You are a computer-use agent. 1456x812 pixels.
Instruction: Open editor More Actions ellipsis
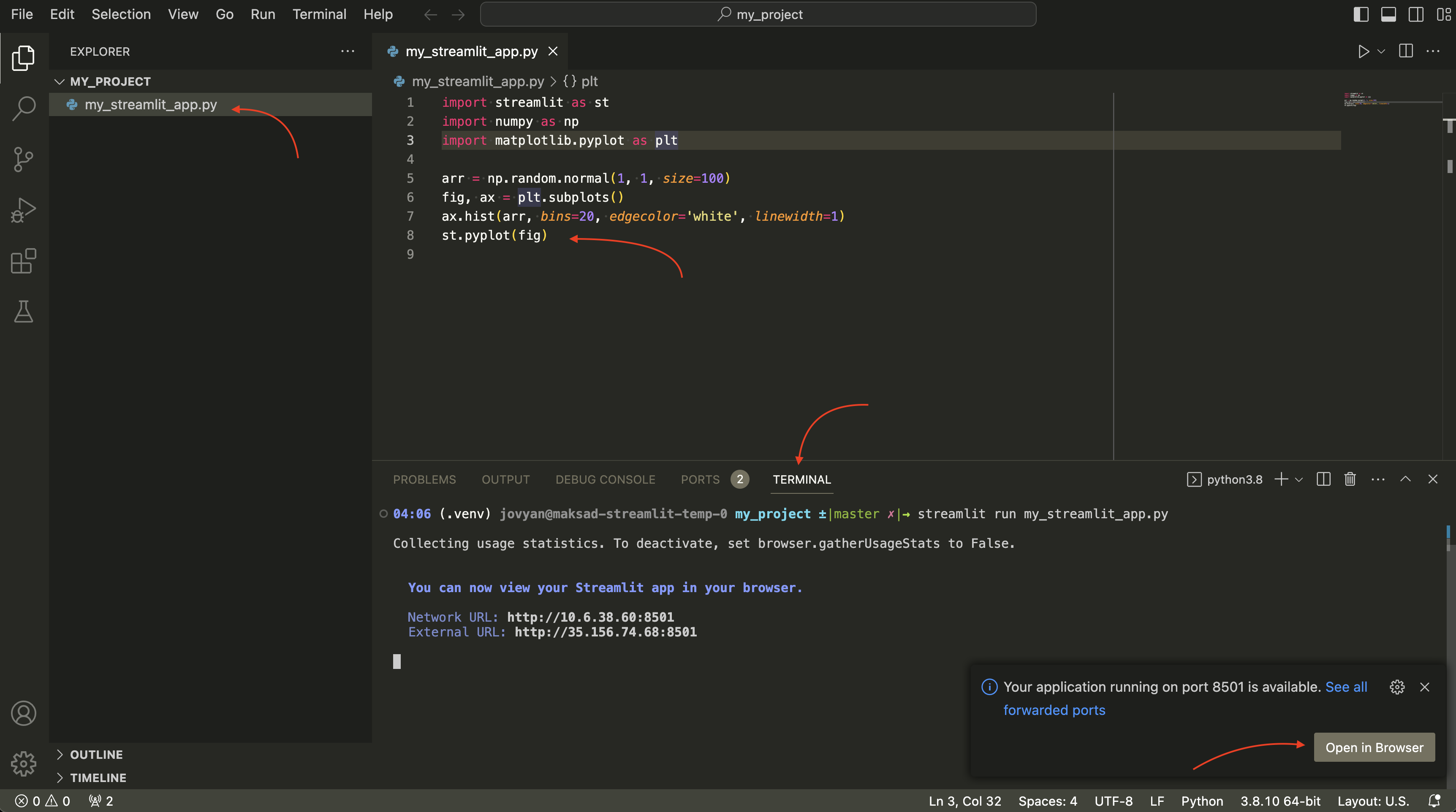tap(1433, 51)
